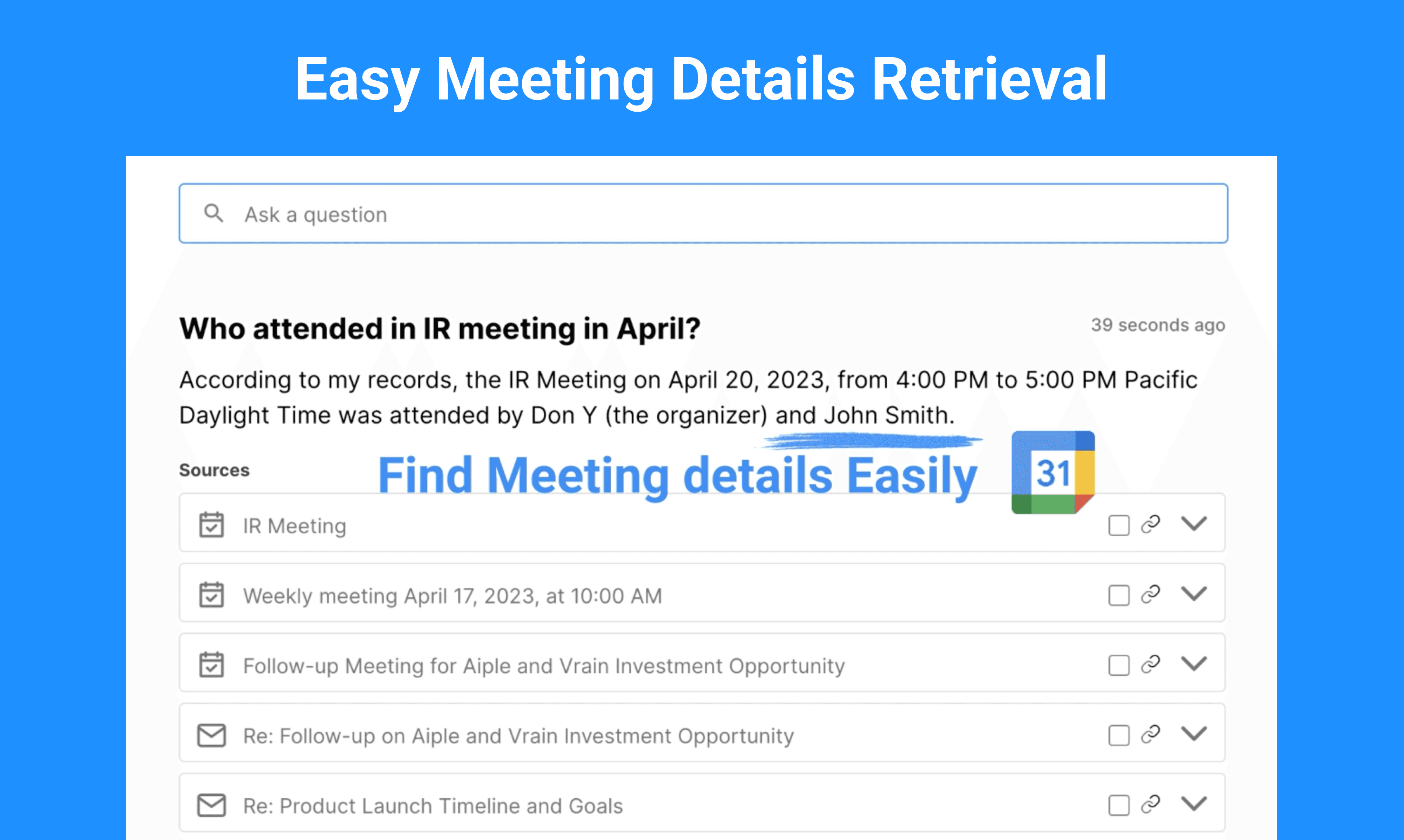Copy link for Weekly meeting source
1404x840 pixels.
(x=1150, y=594)
